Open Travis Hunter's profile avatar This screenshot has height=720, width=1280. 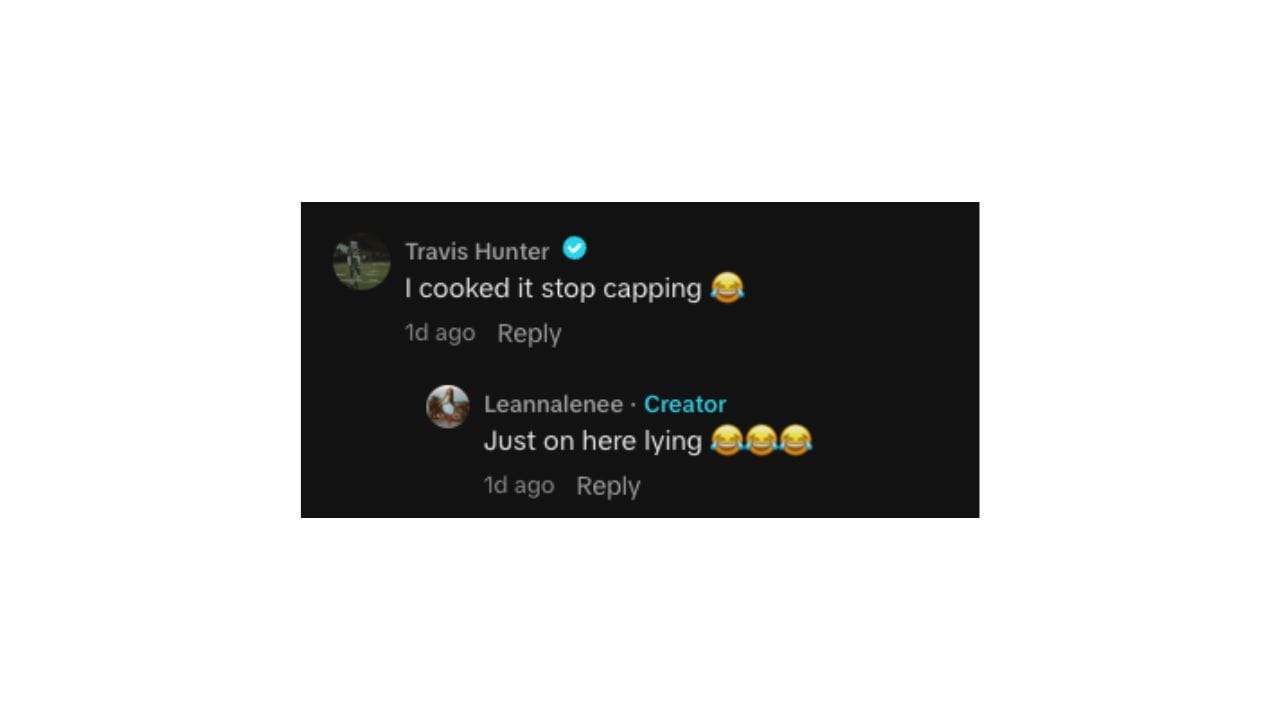tap(361, 262)
